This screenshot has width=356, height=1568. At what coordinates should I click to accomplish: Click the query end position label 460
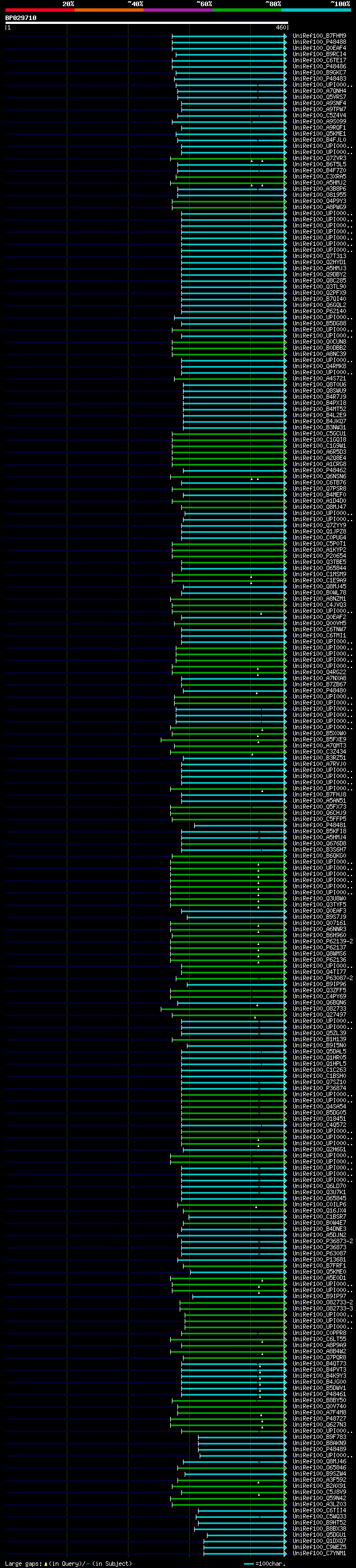pyautogui.click(x=280, y=28)
